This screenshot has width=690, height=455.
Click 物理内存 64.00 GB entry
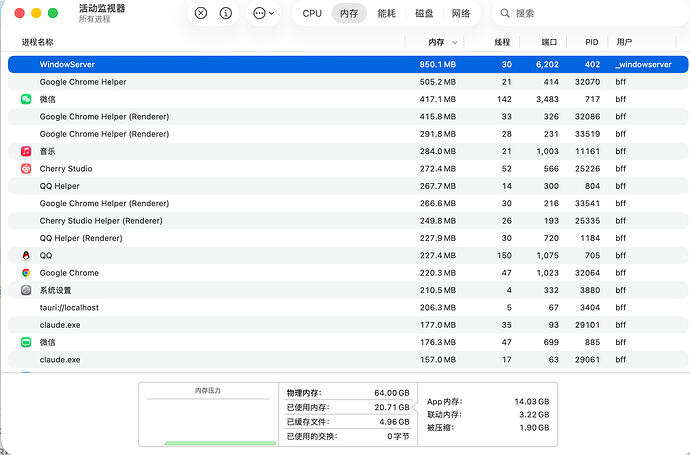348,393
